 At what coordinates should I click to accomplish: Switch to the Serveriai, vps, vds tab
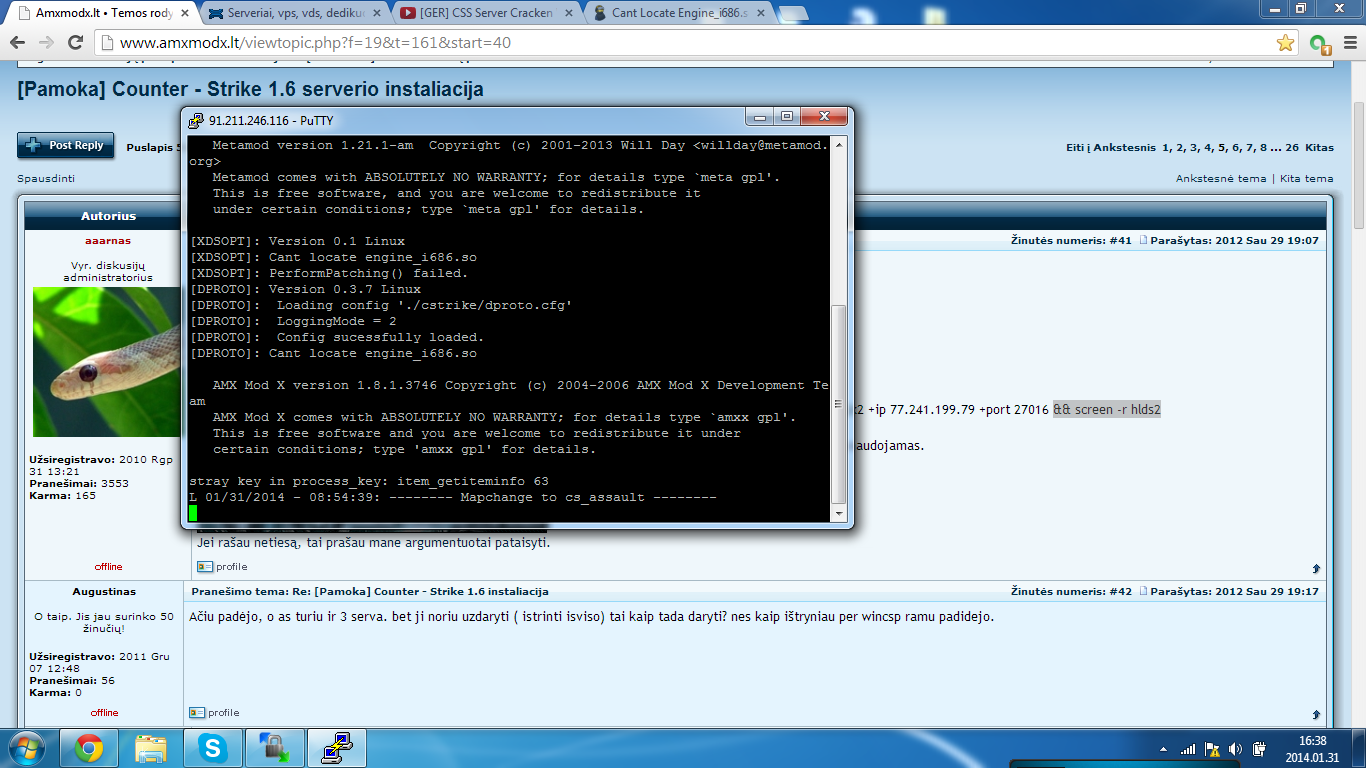293,13
